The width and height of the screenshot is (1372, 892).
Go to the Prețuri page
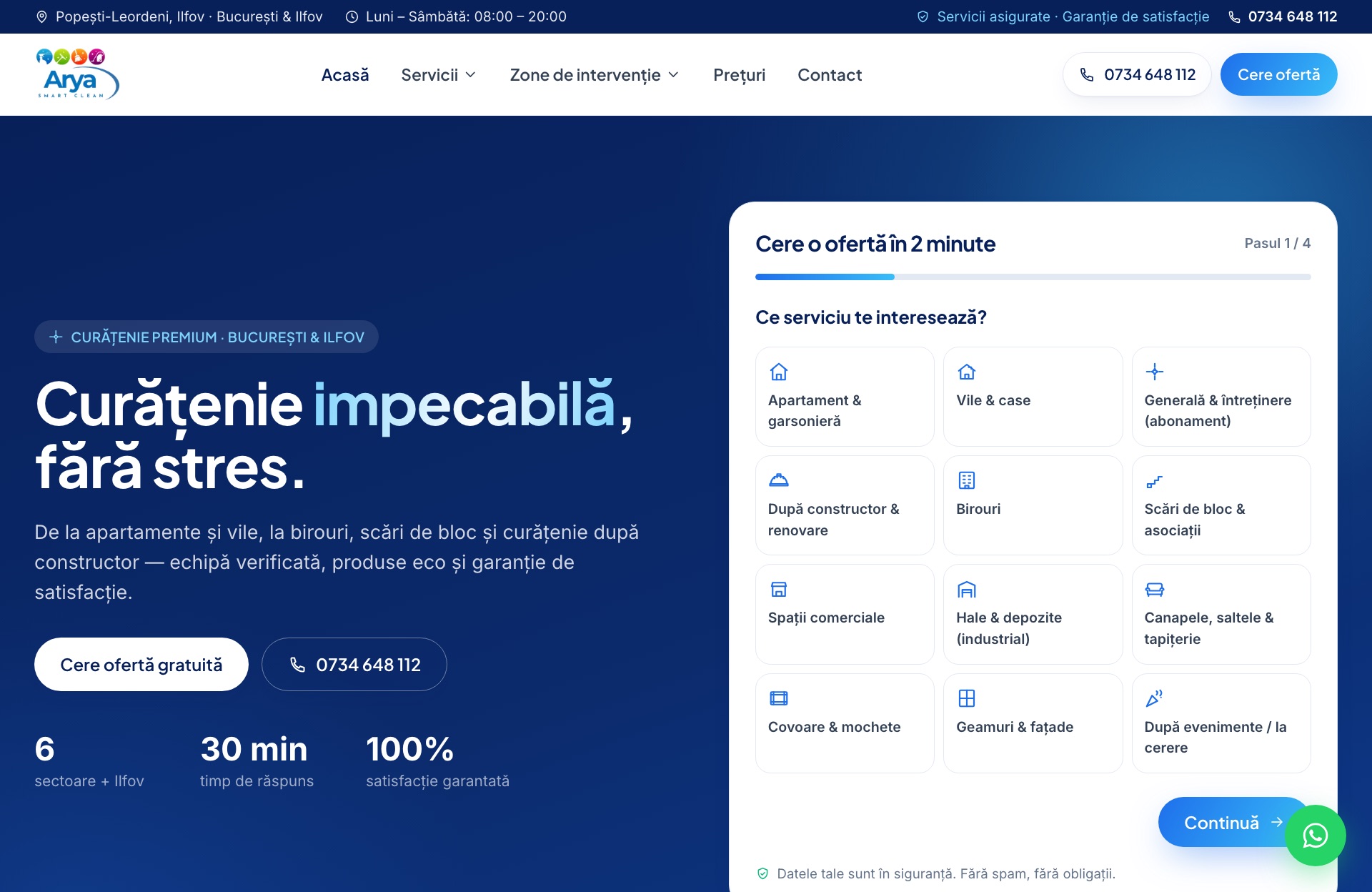(x=739, y=75)
